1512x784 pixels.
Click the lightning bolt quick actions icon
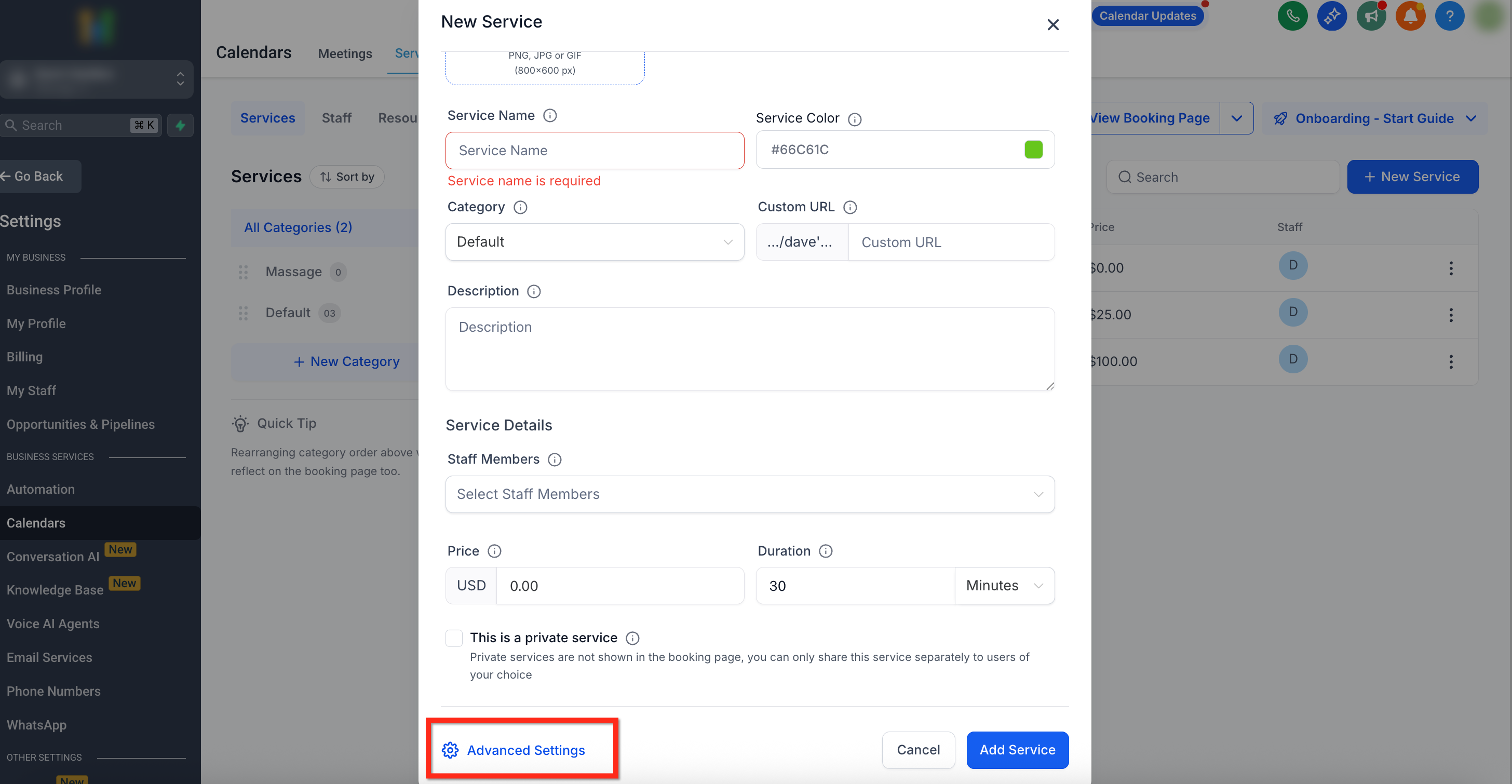point(180,125)
